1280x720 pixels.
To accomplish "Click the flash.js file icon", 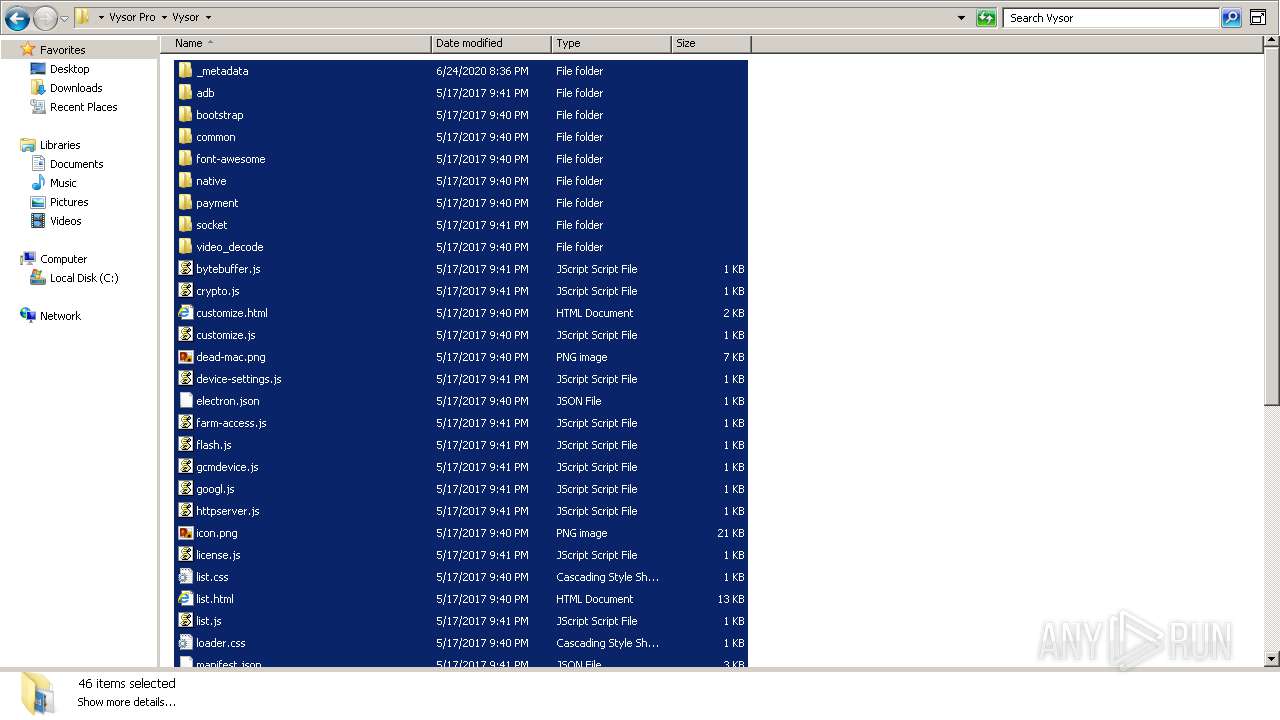I will point(185,445).
